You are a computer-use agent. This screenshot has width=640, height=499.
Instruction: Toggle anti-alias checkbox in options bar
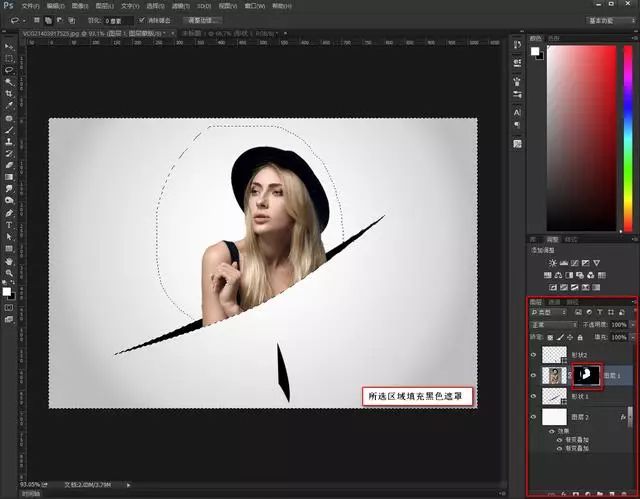(x=142, y=20)
